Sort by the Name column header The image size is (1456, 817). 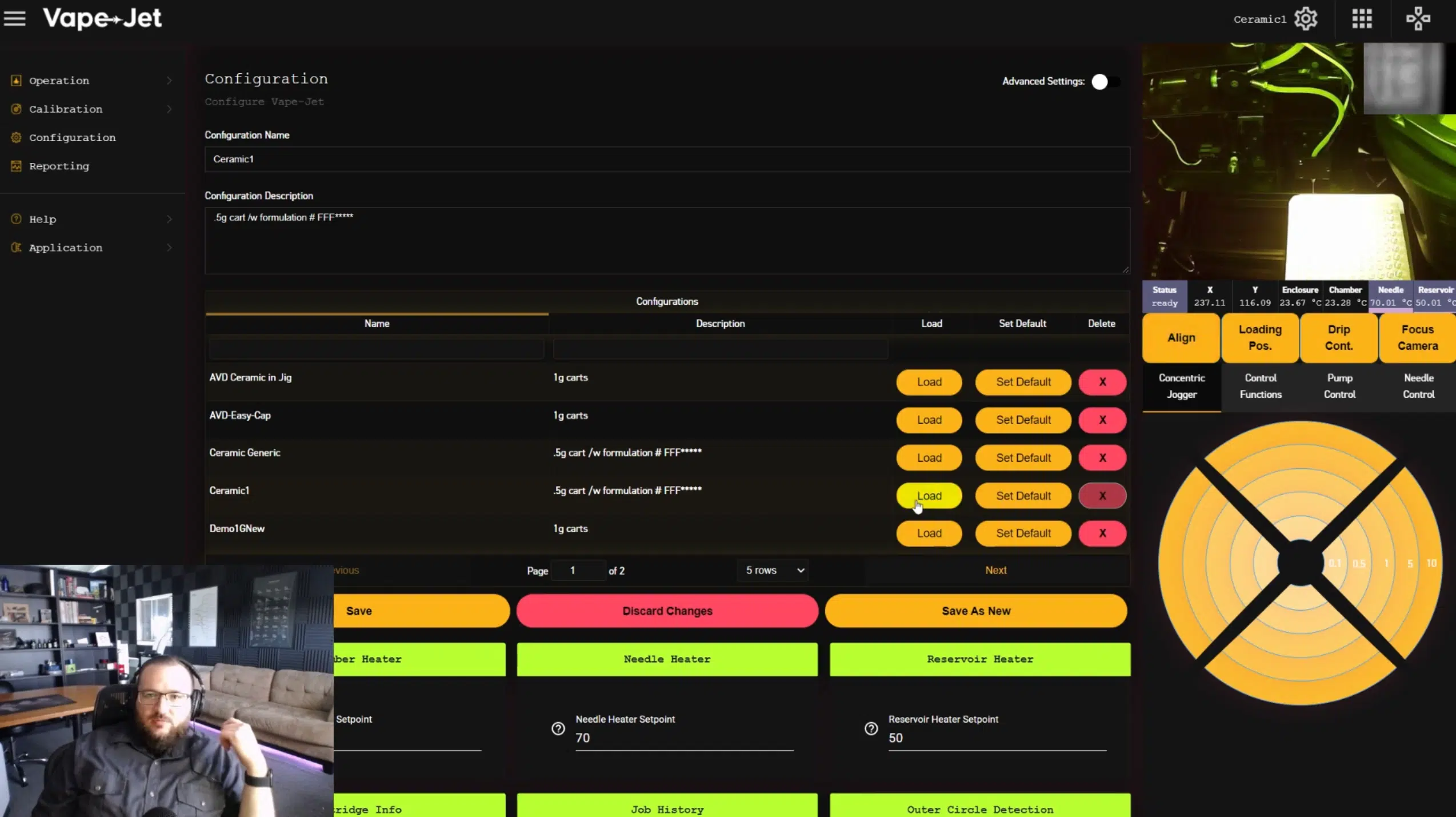click(x=377, y=324)
